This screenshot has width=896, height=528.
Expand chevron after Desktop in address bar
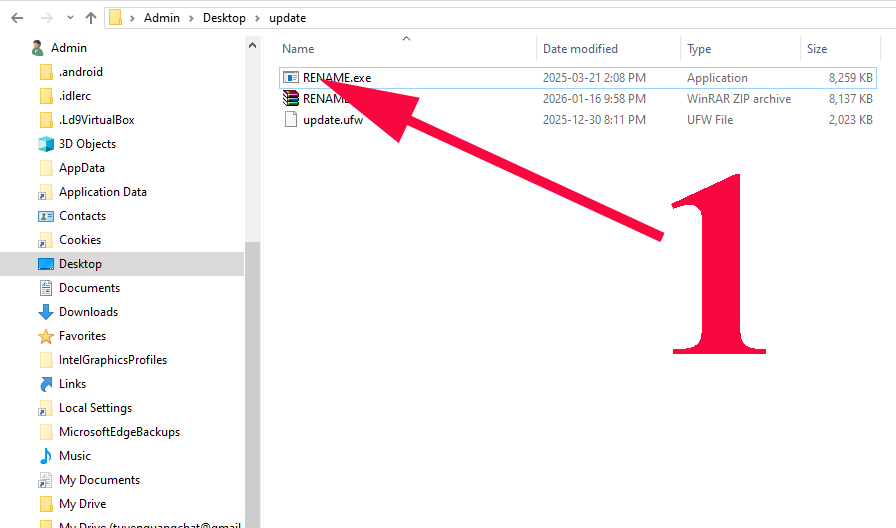pyautogui.click(x=257, y=18)
